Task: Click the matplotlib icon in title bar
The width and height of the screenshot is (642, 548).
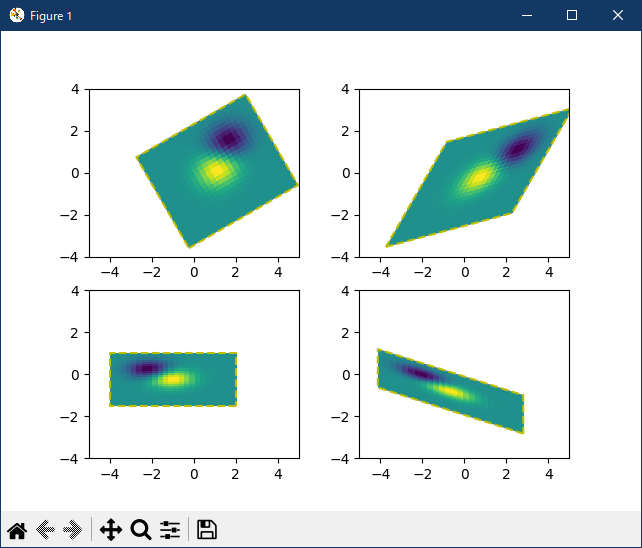Action: [17, 16]
